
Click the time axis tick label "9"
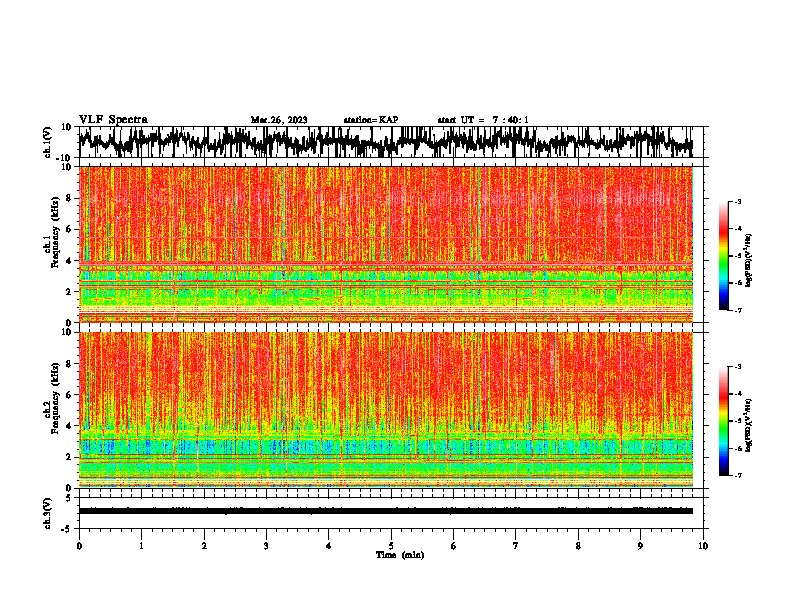640,546
